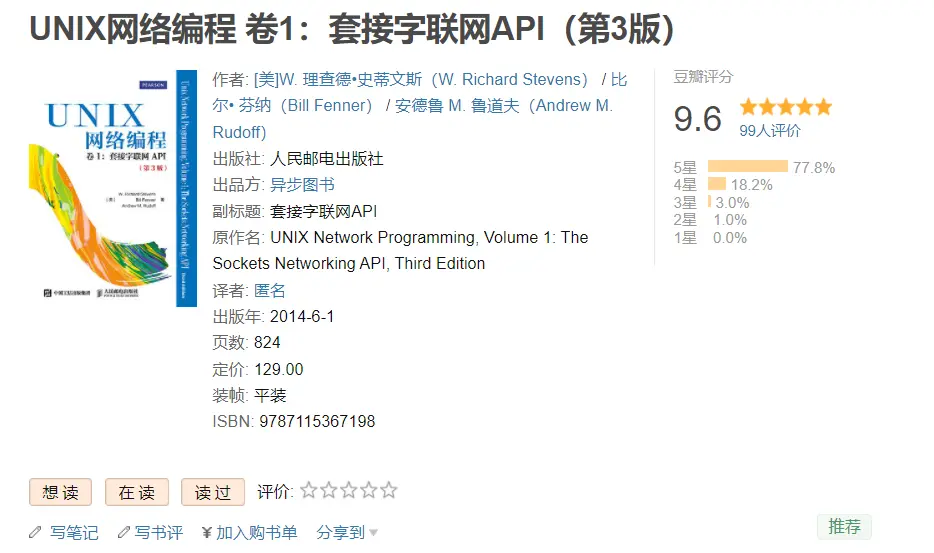This screenshot has height=553, width=934.
Task: Mark book as 在读
Action: pos(136,492)
